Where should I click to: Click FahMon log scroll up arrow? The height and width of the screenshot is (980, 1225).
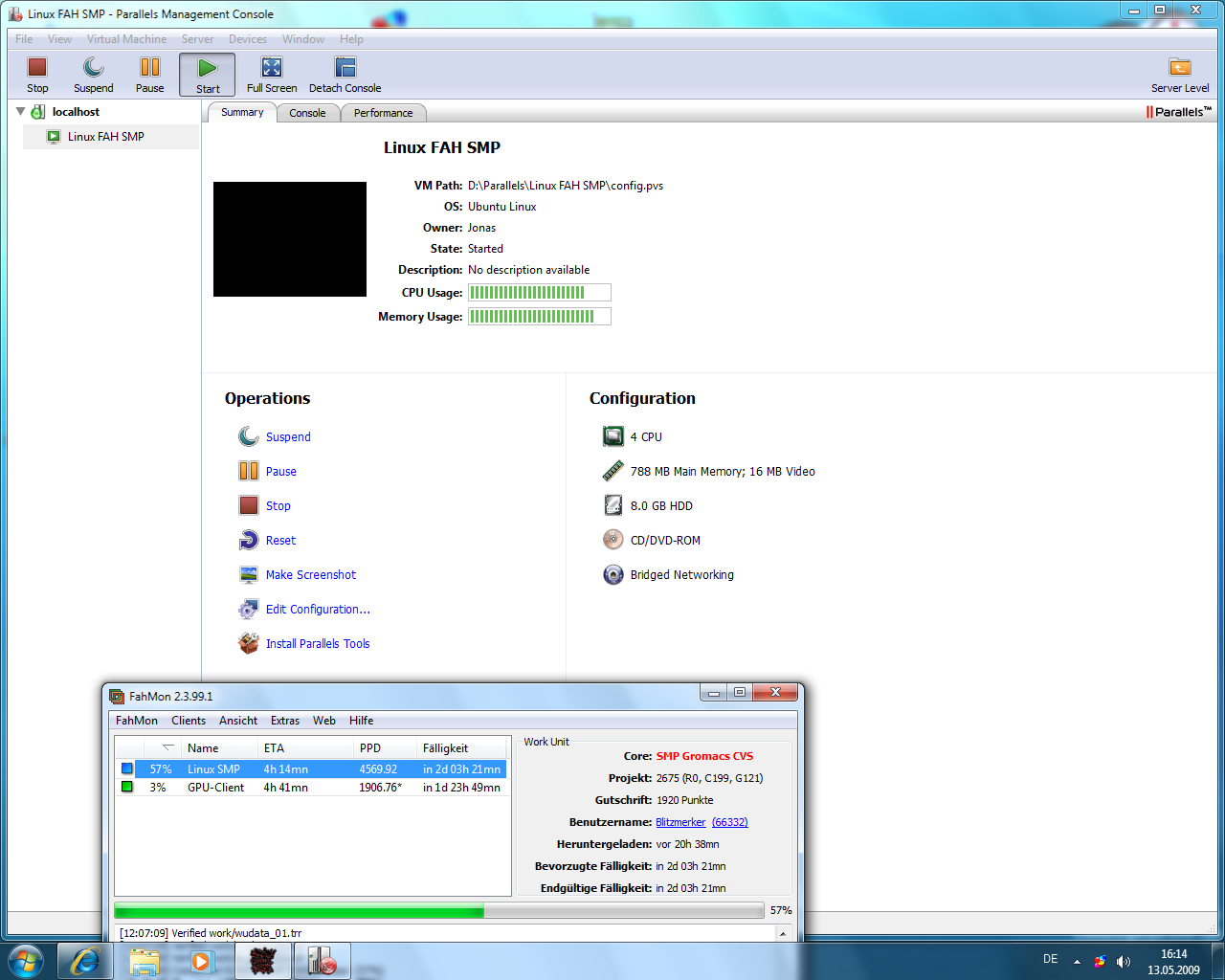click(783, 933)
